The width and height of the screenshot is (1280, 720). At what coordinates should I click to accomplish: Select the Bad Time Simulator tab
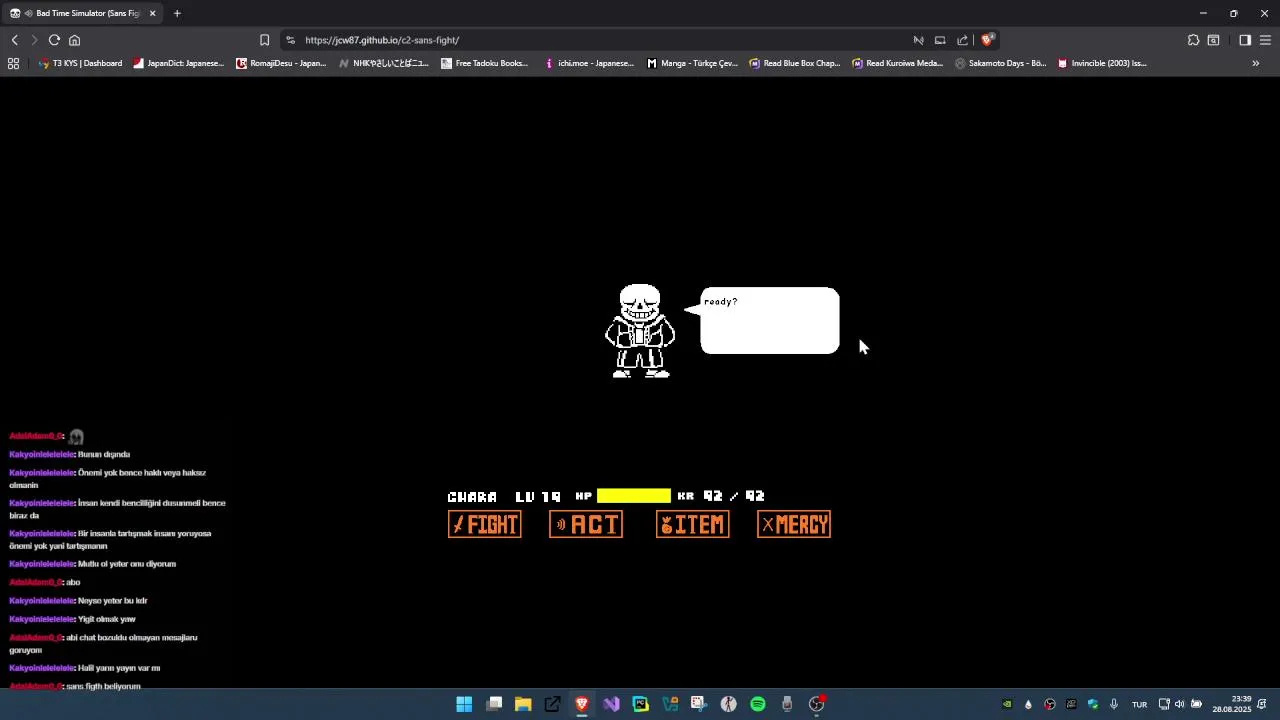click(83, 13)
